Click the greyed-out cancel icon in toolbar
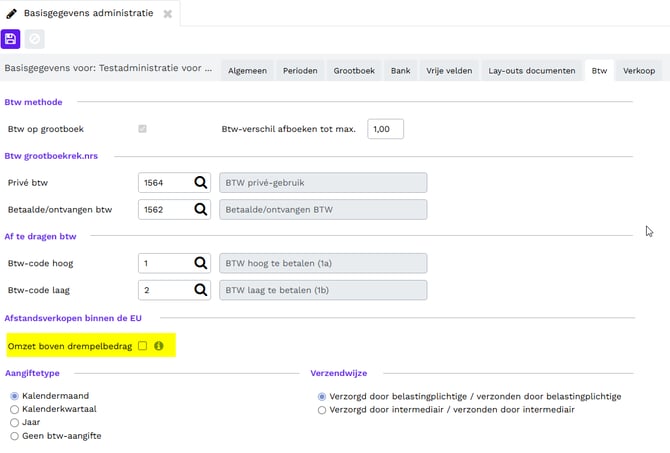 [x=34, y=39]
